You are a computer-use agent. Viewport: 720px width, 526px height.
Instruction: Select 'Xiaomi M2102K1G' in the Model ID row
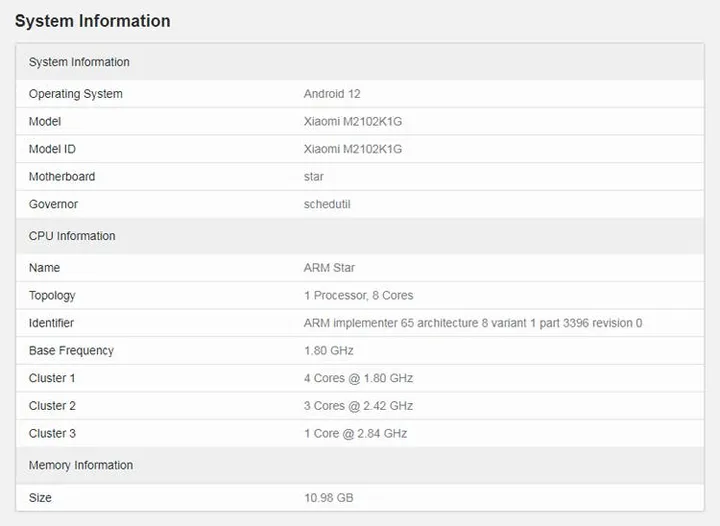point(353,149)
